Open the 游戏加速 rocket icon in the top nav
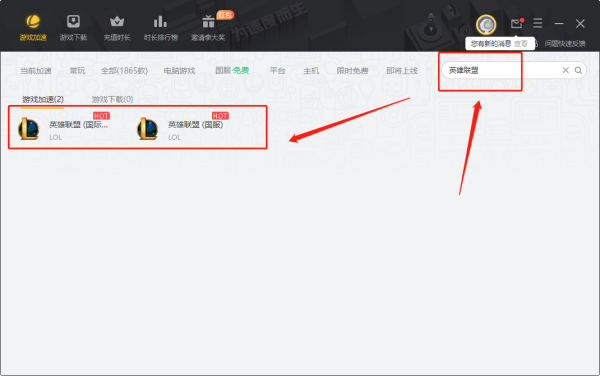This screenshot has width=600, height=376. 33,21
